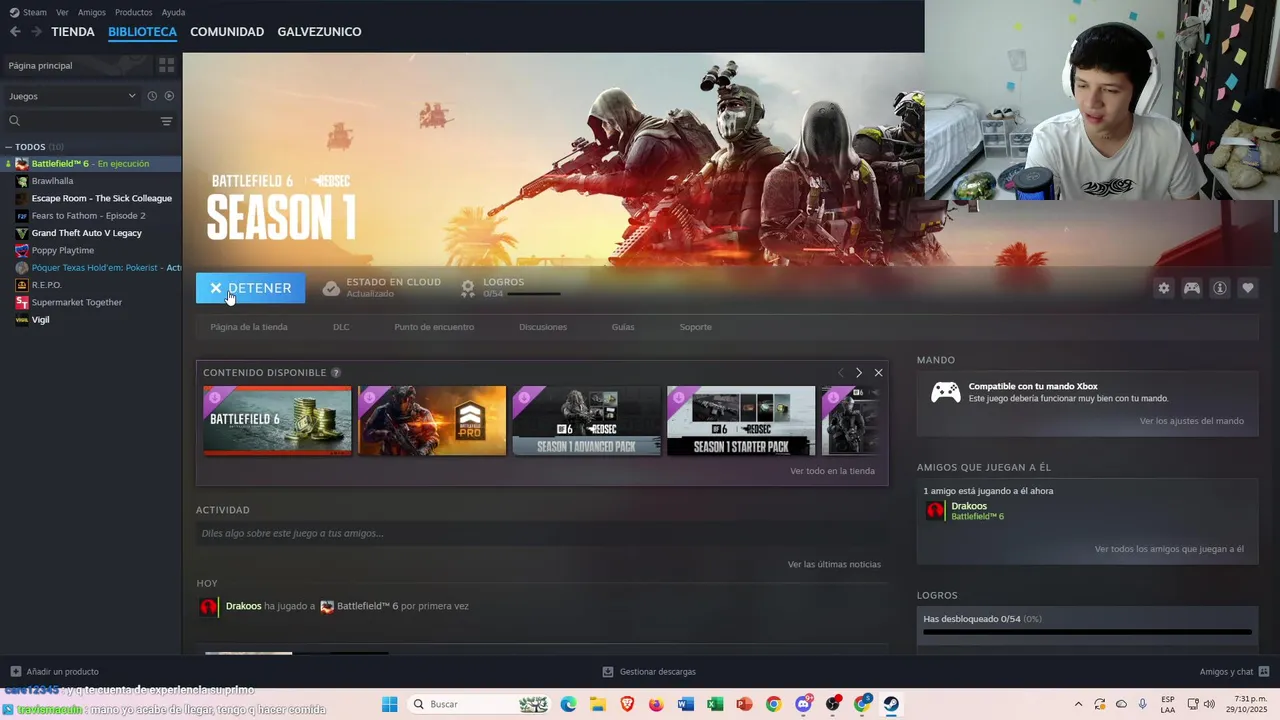Open game info icon in header
1280x720 pixels.
1220,288
